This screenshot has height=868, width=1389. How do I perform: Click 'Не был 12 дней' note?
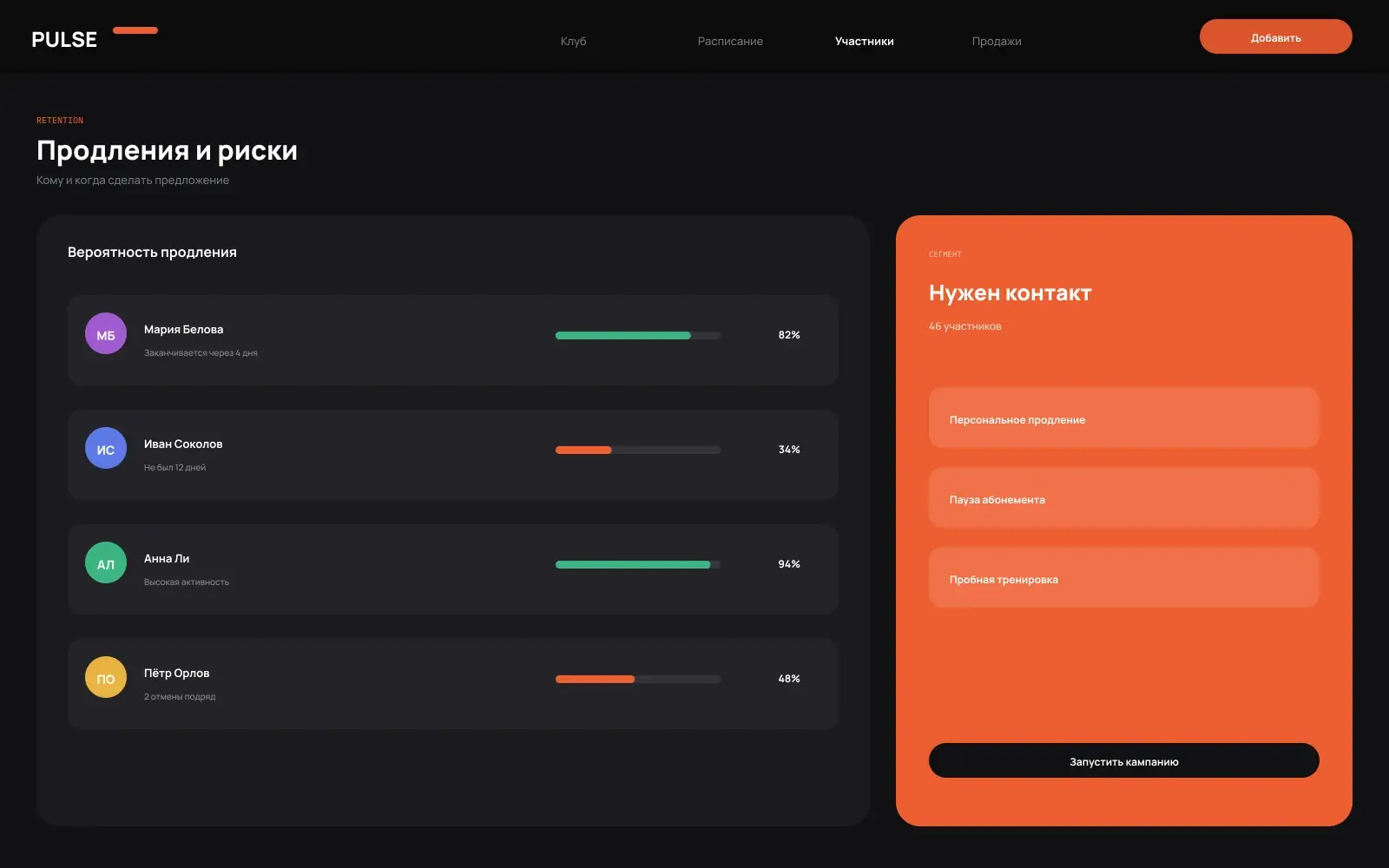point(174,467)
